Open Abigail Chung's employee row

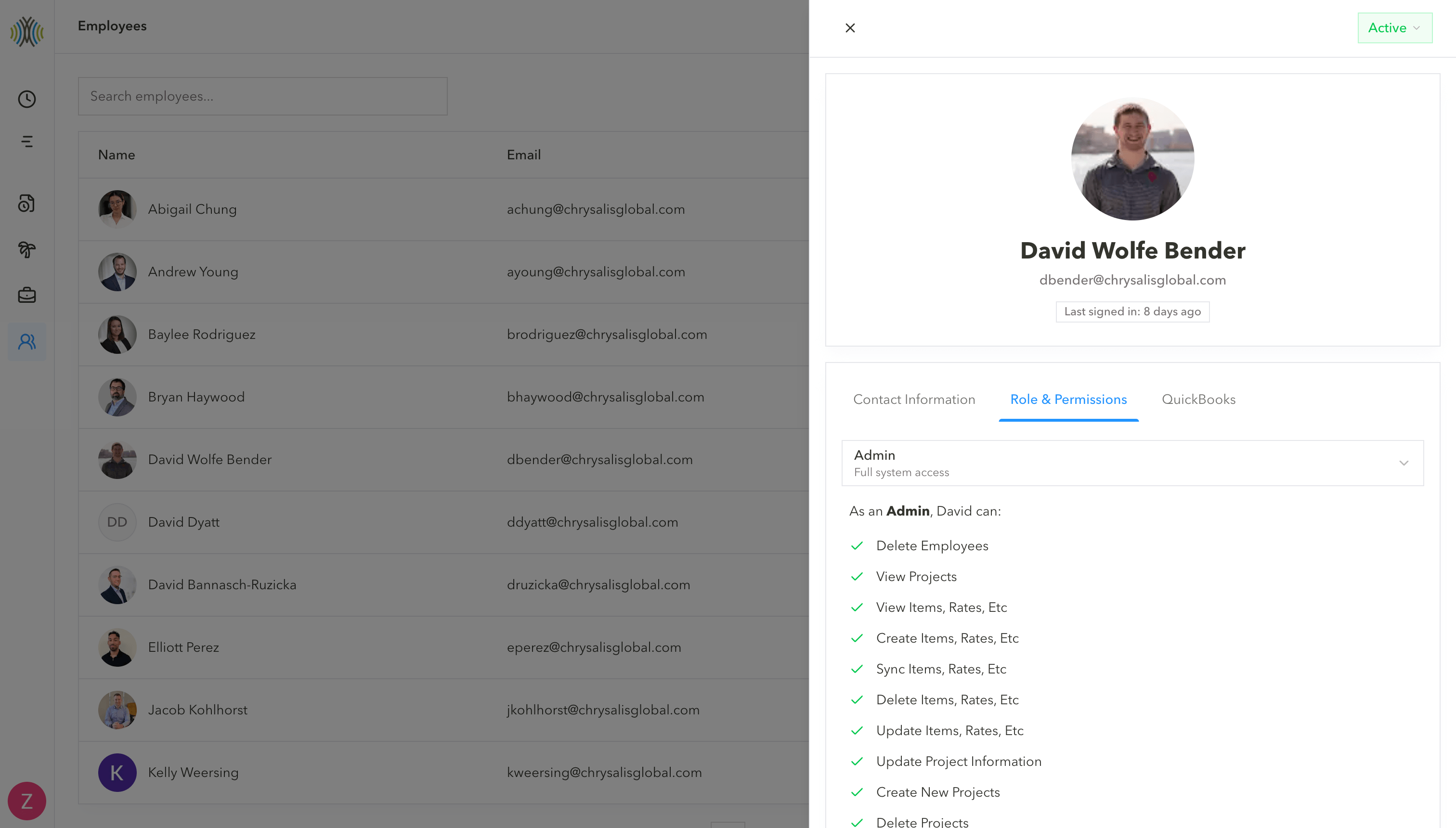192,209
